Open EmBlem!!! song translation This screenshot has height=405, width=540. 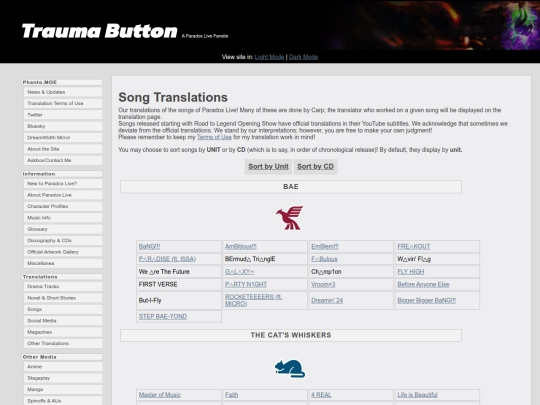click(x=325, y=247)
